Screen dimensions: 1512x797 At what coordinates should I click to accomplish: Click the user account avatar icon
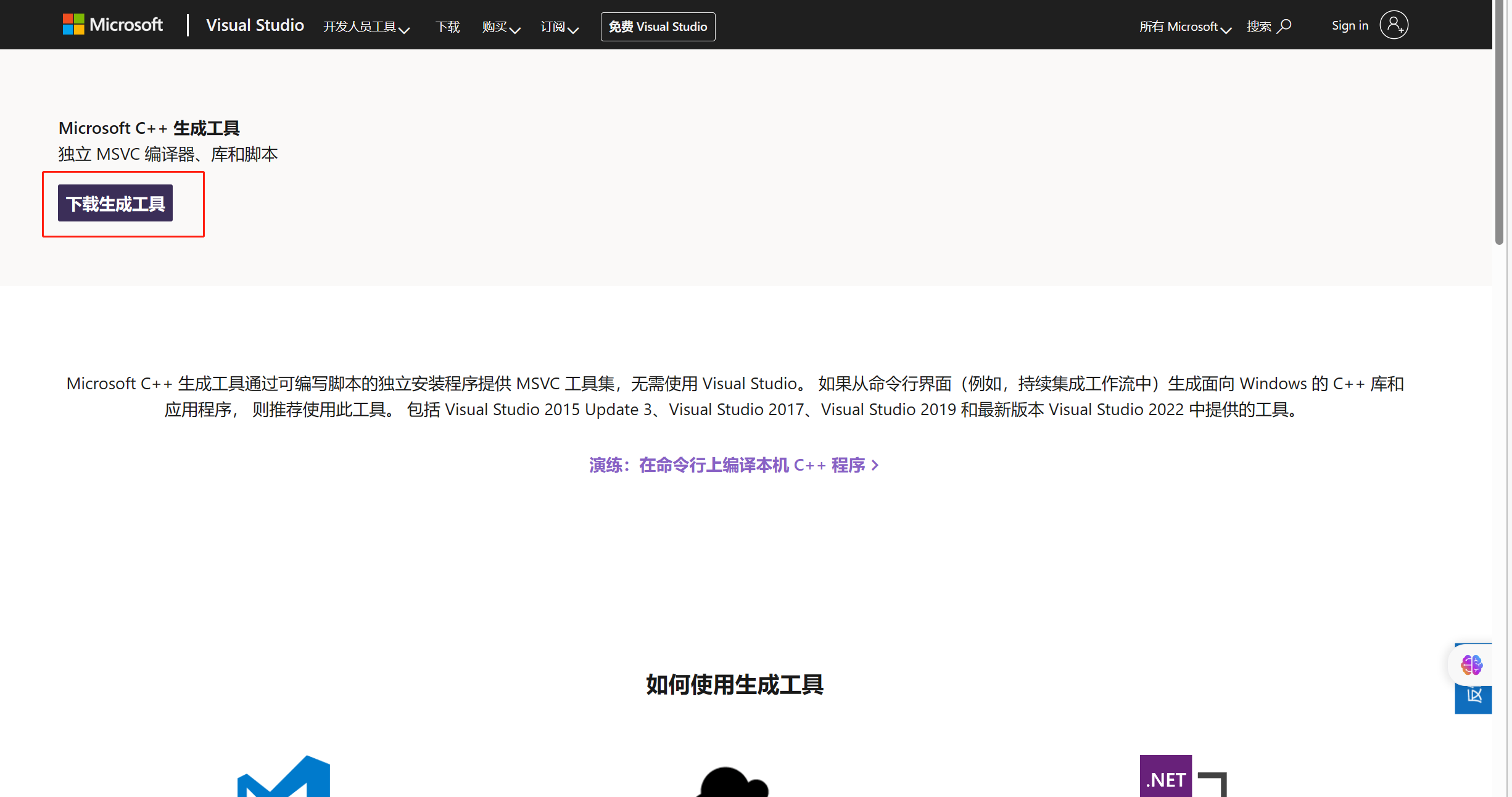tap(1394, 25)
